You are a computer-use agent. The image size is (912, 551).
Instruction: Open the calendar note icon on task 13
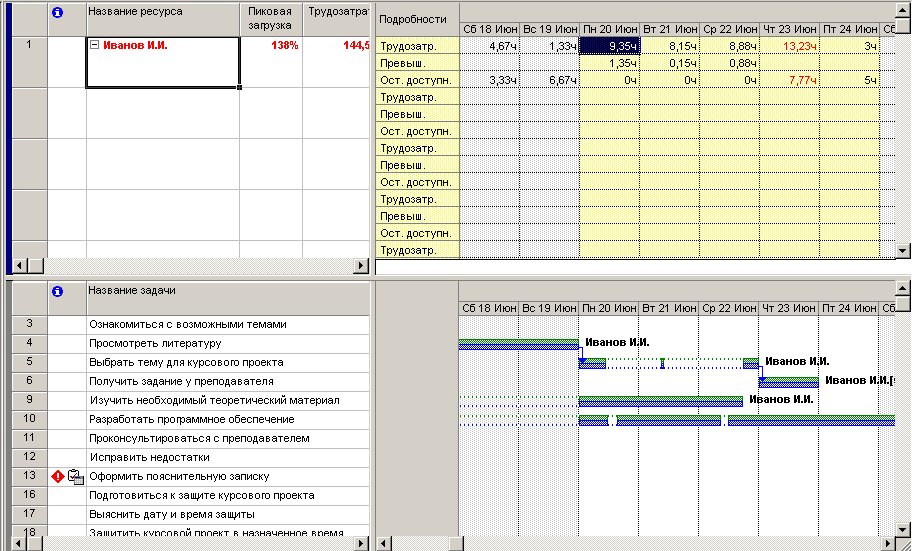(x=76, y=477)
